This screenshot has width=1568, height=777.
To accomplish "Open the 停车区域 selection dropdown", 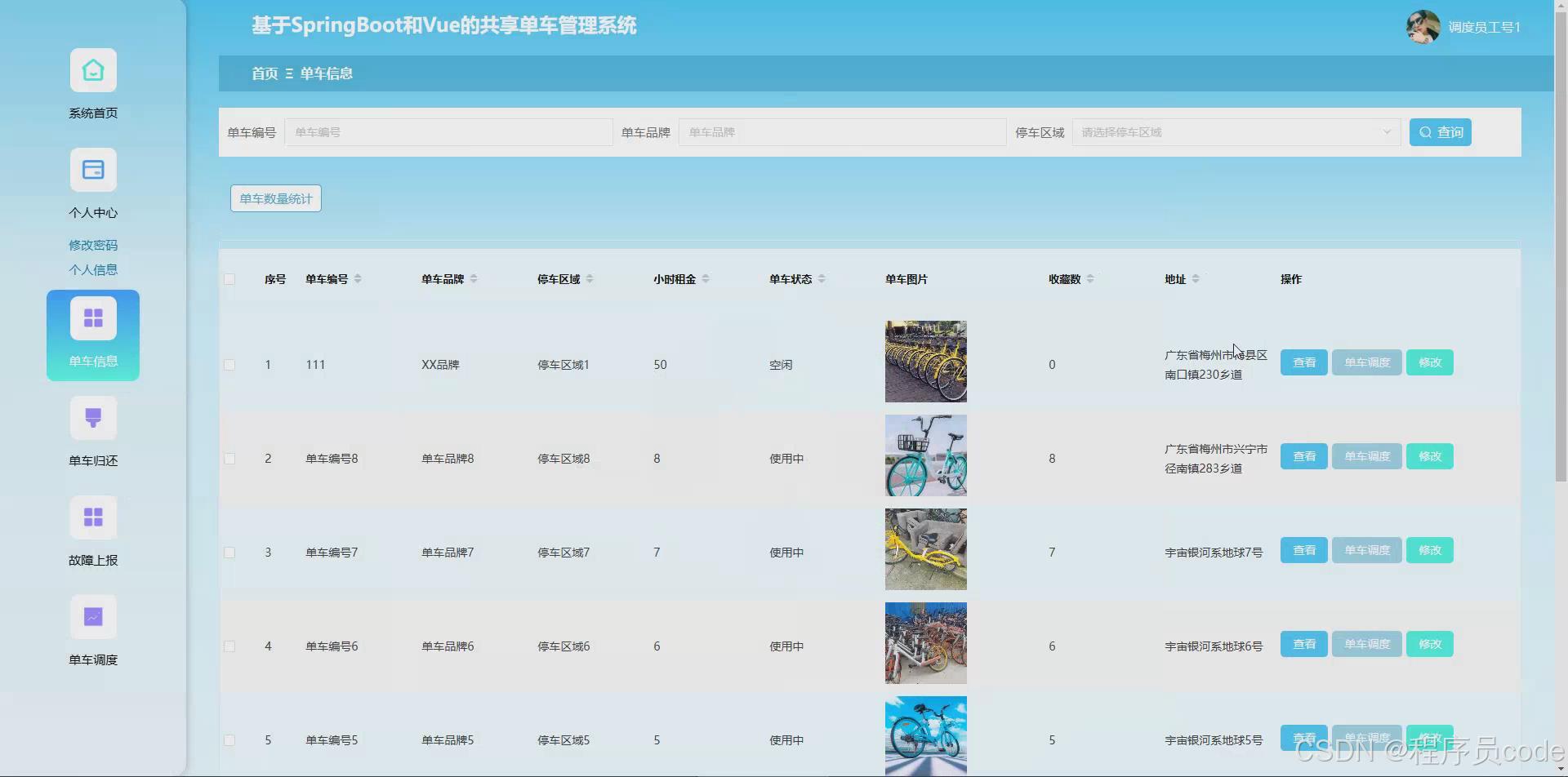I will click(x=1233, y=131).
